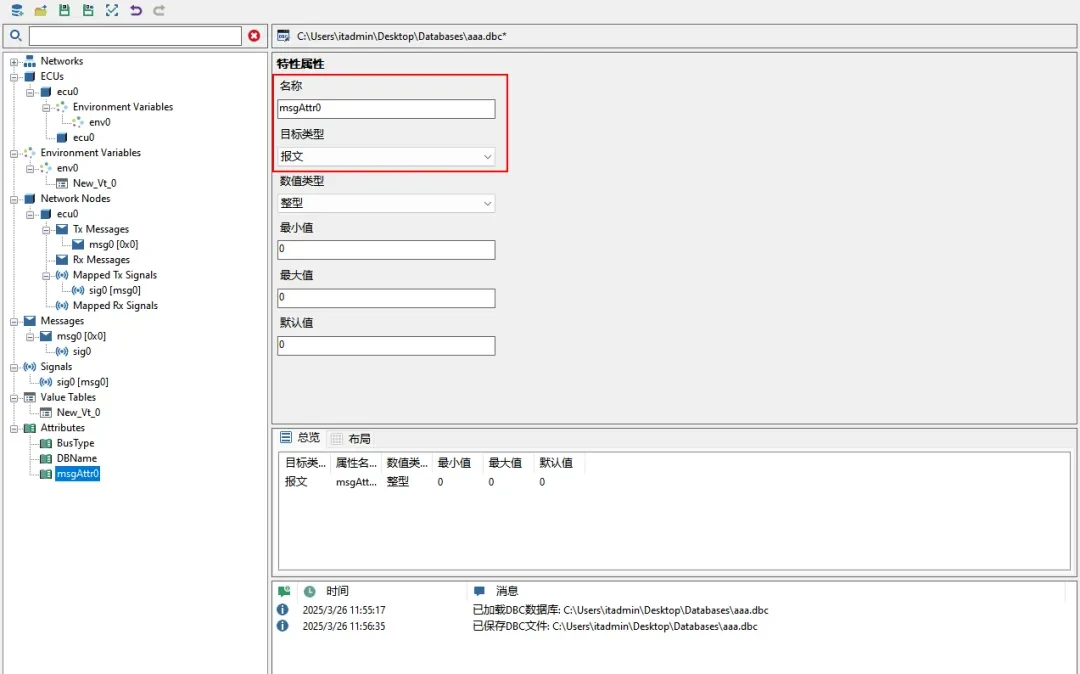Screen dimensions: 1080x674
Task: Open the 数值类型 dropdown
Action: [386, 203]
